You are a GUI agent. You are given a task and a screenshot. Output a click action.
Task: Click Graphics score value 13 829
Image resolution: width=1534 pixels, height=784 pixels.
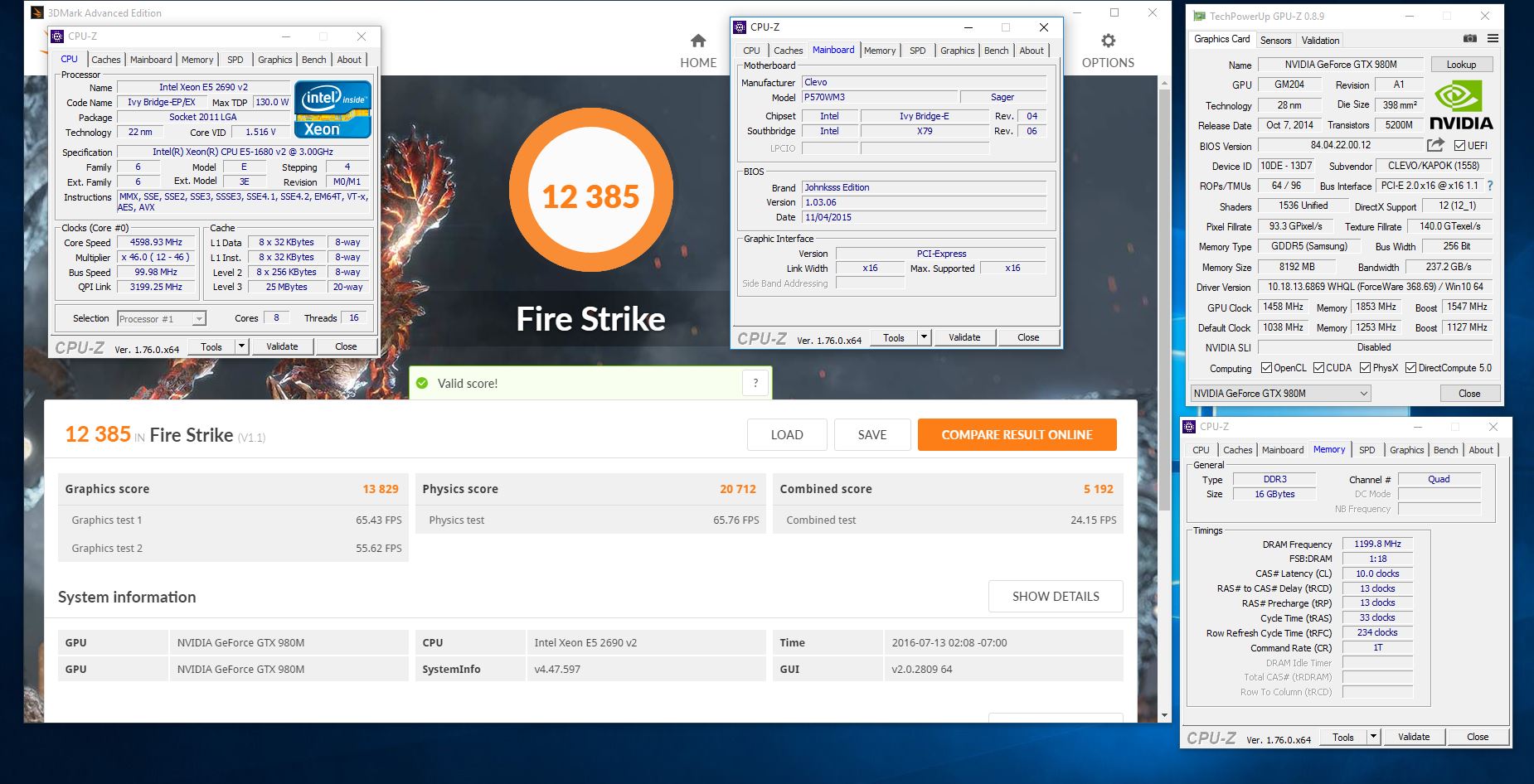tap(381, 489)
